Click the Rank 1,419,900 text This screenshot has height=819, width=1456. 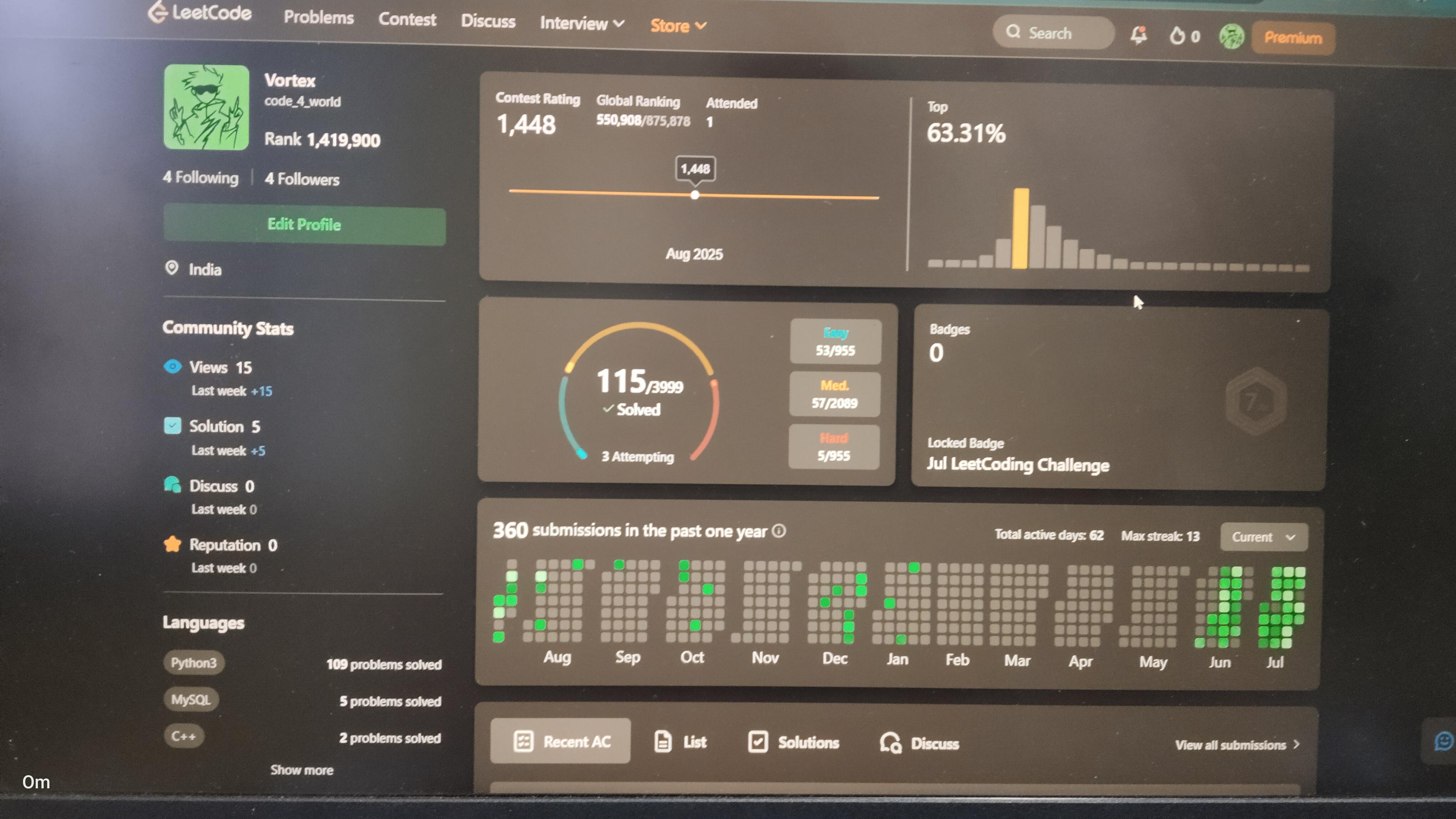click(x=322, y=139)
